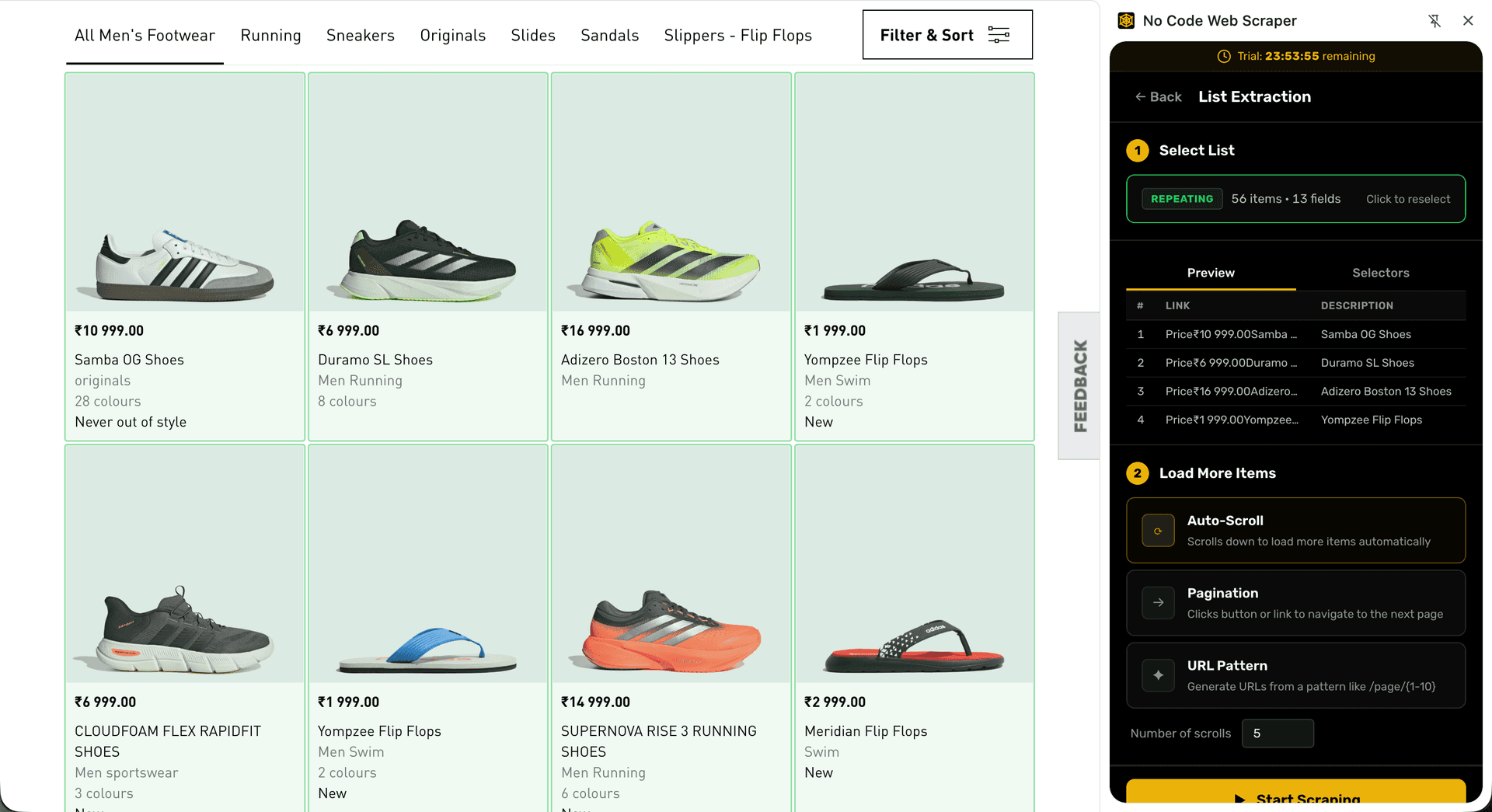
Task: Open the Samba OG Shoes product image
Action: pyautogui.click(x=185, y=193)
